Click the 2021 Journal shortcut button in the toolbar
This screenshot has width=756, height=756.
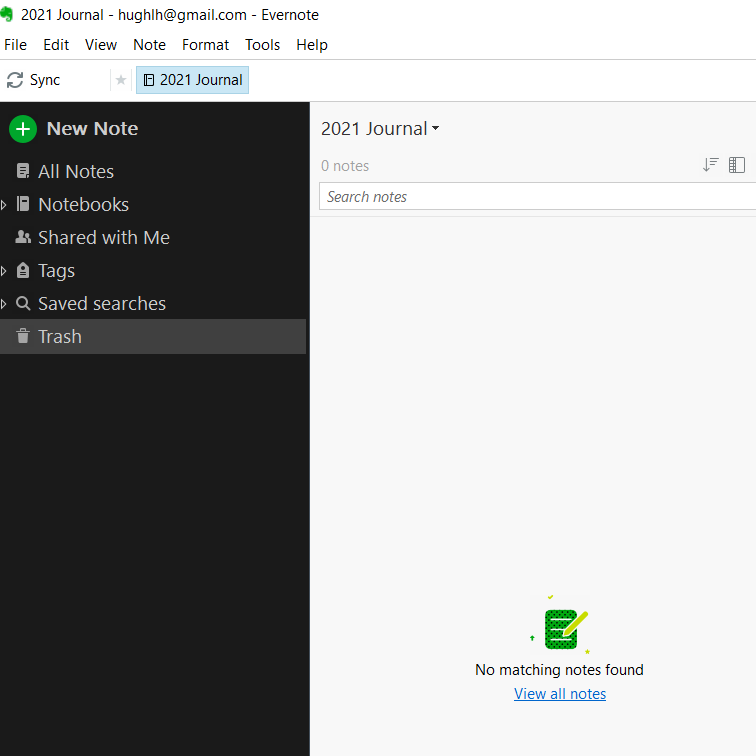tap(192, 80)
